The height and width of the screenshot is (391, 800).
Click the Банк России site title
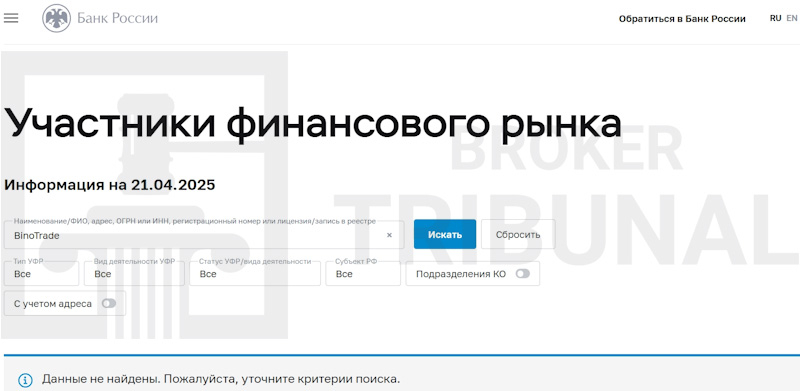(117, 18)
